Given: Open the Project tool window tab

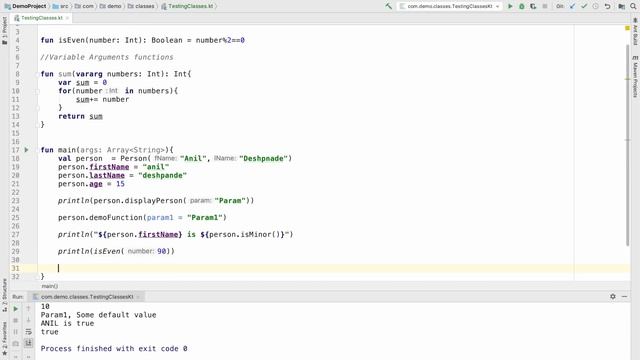Looking at the screenshot, I should [4, 31].
